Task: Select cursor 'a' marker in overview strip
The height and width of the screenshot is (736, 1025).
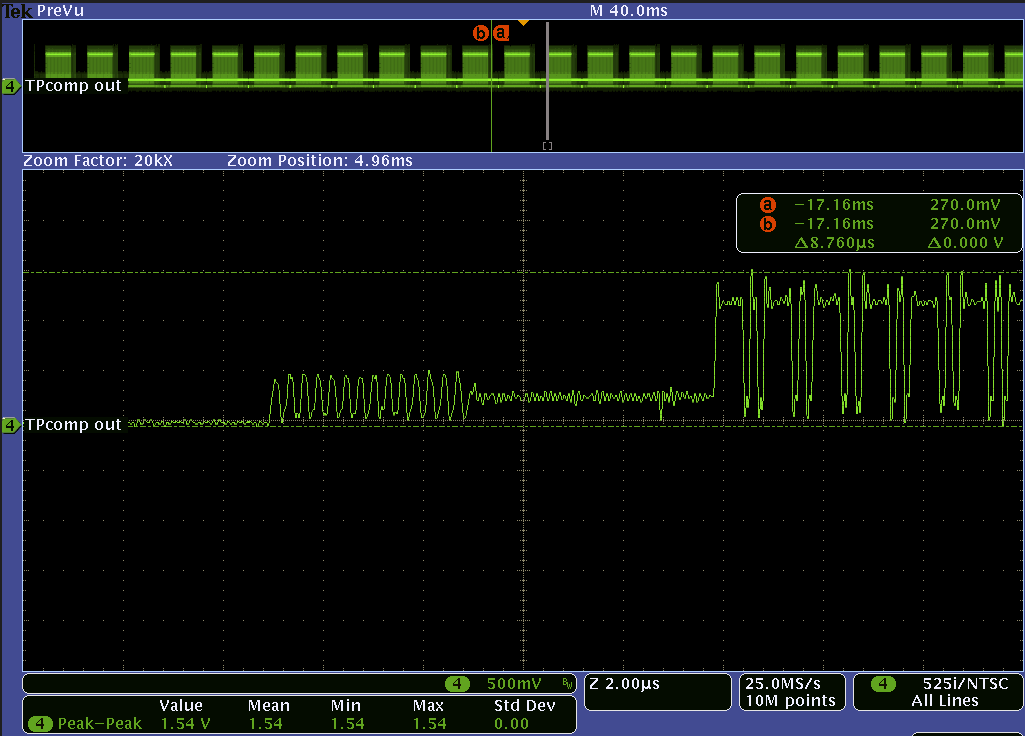Action: pyautogui.click(x=501, y=33)
